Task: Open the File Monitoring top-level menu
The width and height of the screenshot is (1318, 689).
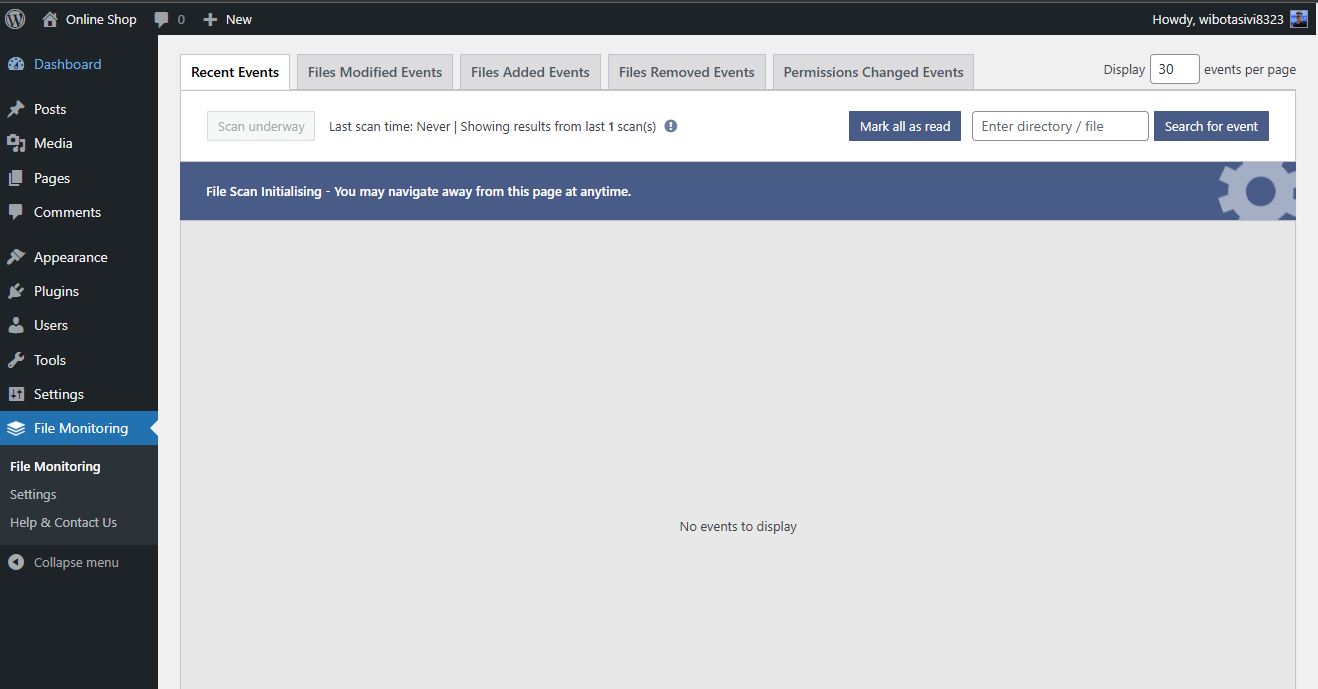Action: pyautogui.click(x=79, y=428)
